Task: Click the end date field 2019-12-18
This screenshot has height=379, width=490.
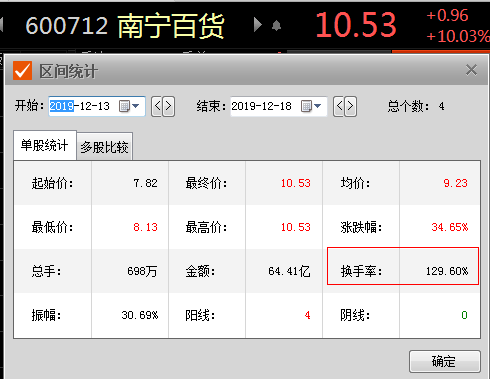Action: 279,106
